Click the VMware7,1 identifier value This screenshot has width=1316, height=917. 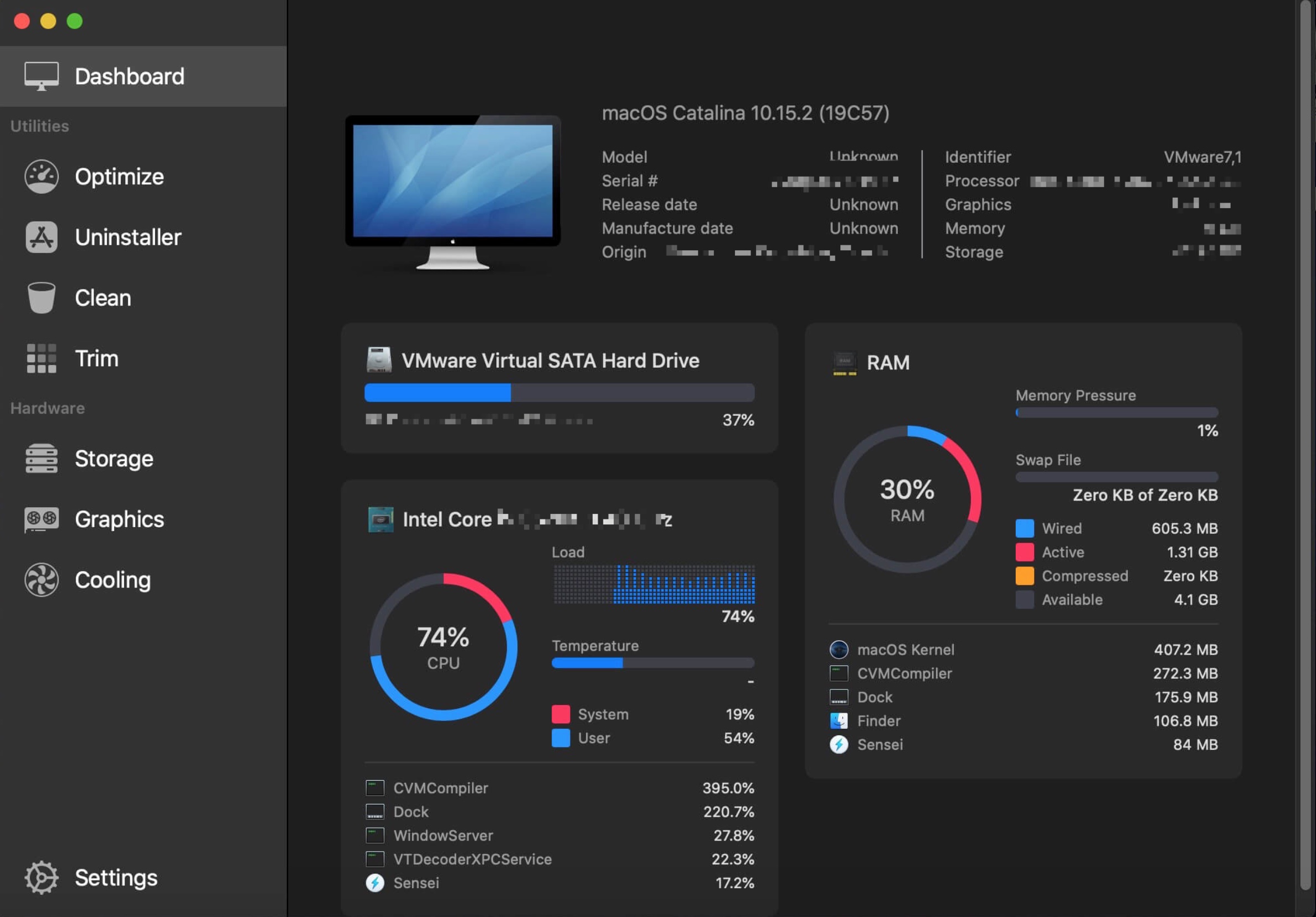click(1202, 157)
